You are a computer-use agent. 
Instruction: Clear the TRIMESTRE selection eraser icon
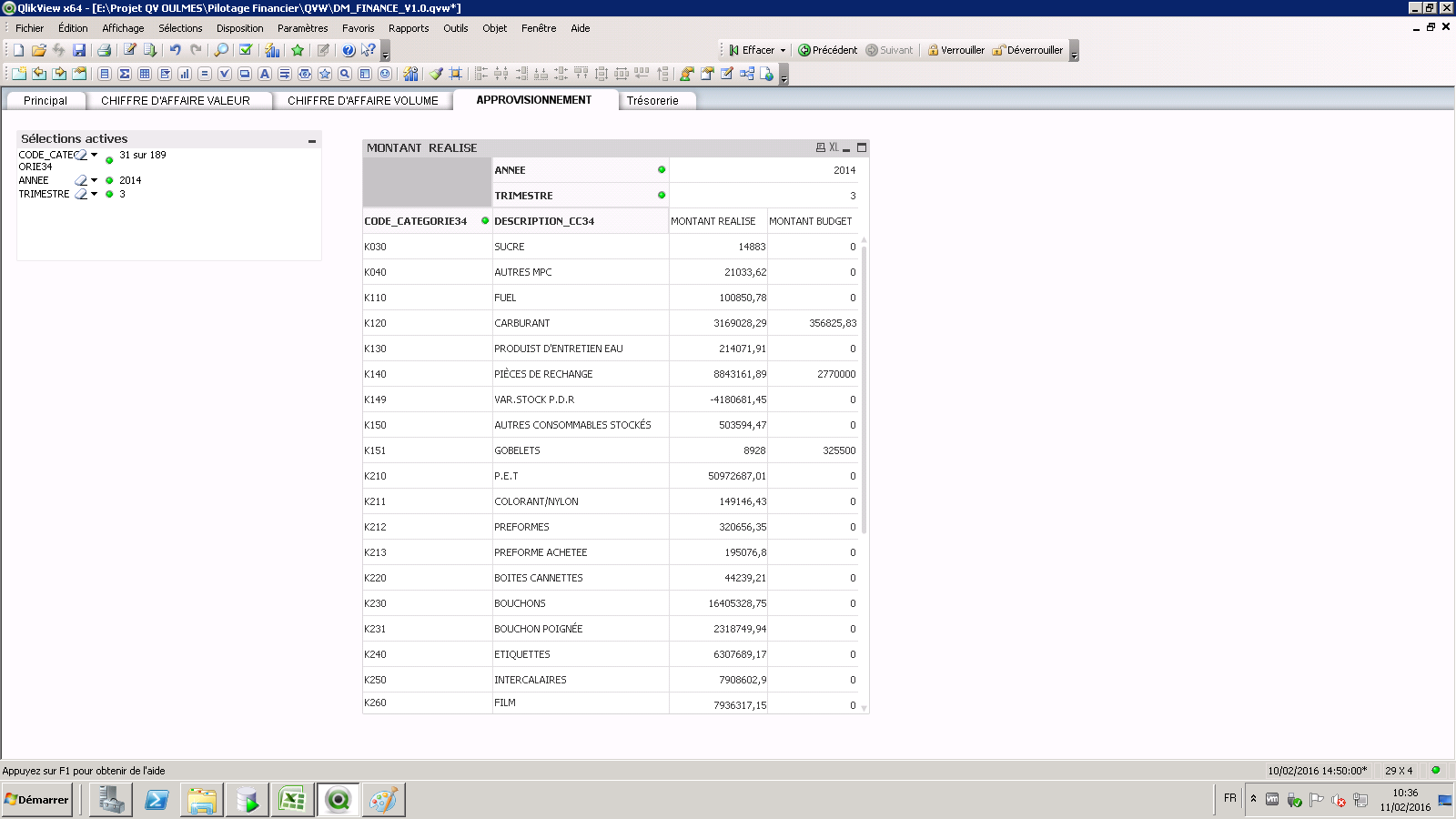[80, 194]
